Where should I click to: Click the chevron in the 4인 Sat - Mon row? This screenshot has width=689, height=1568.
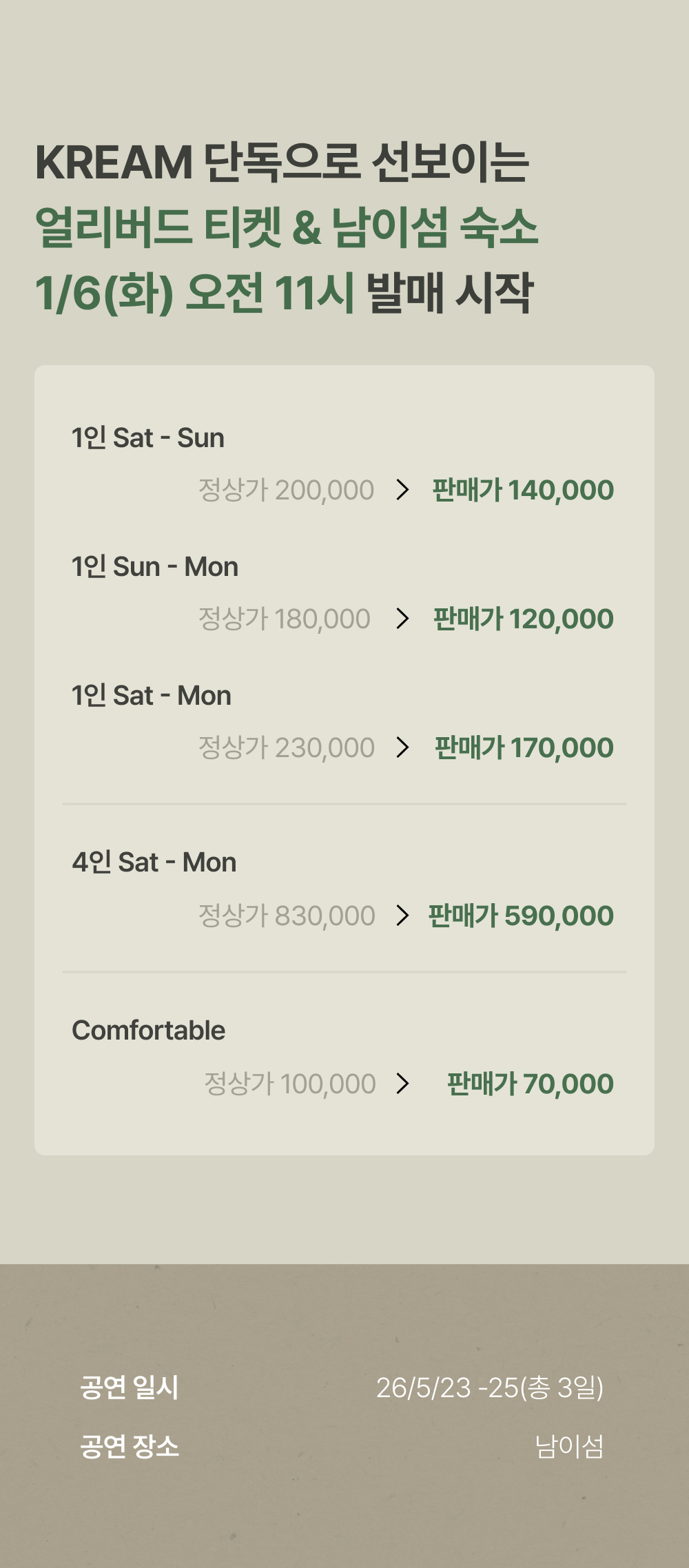[x=403, y=916]
